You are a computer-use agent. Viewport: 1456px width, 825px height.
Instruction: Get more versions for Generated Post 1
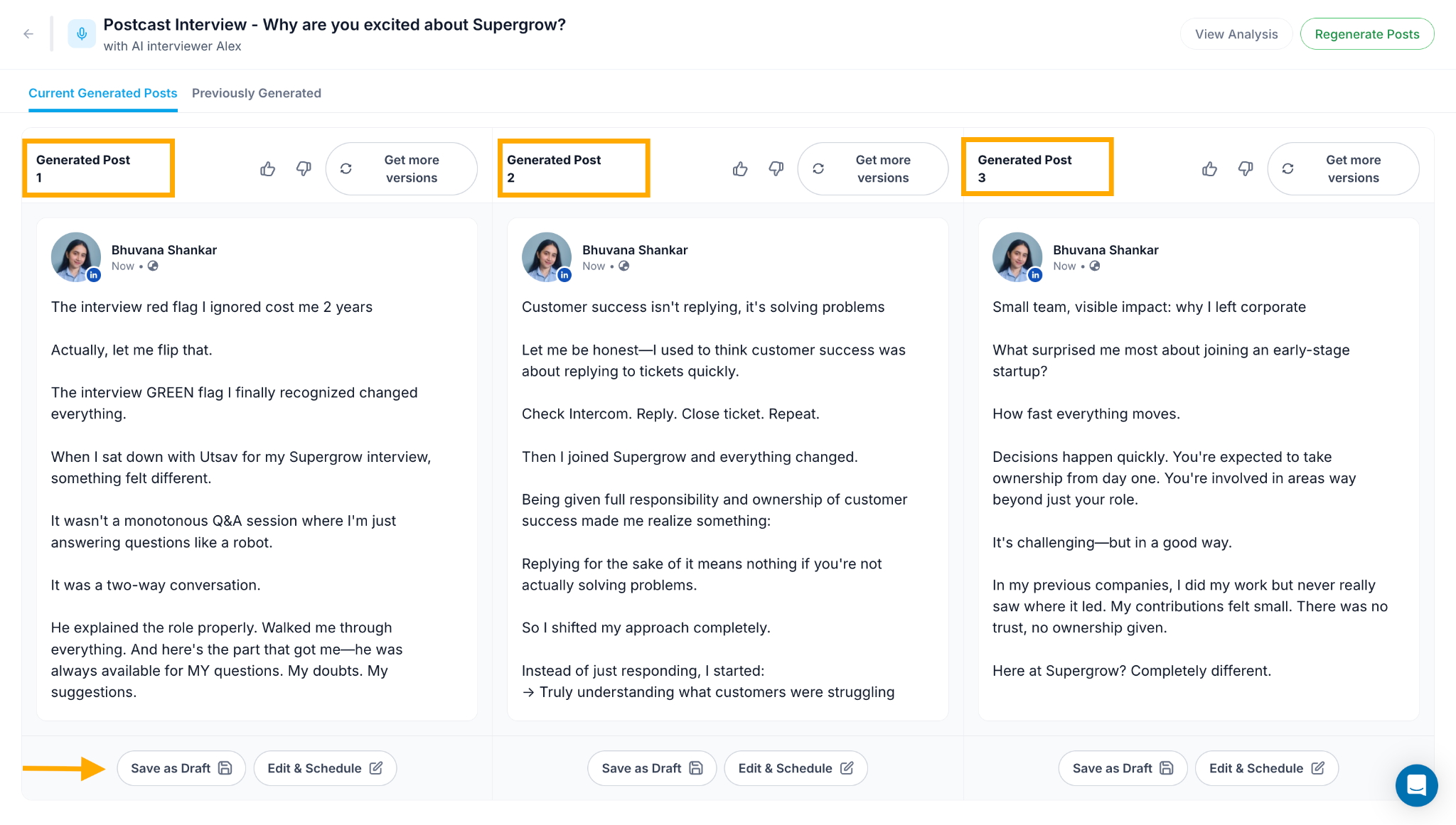point(401,169)
